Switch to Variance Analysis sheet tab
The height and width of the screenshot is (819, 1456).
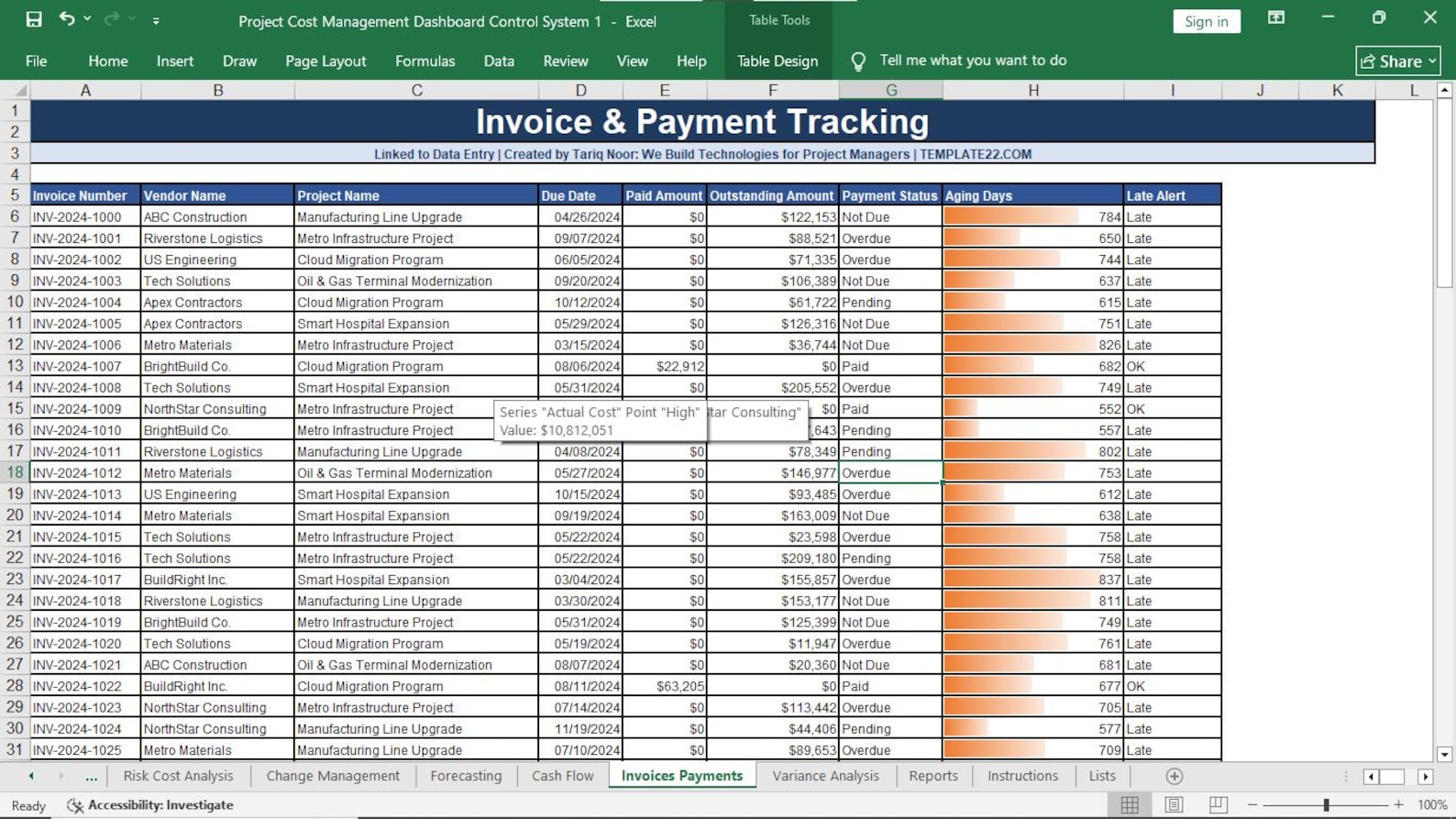click(825, 776)
